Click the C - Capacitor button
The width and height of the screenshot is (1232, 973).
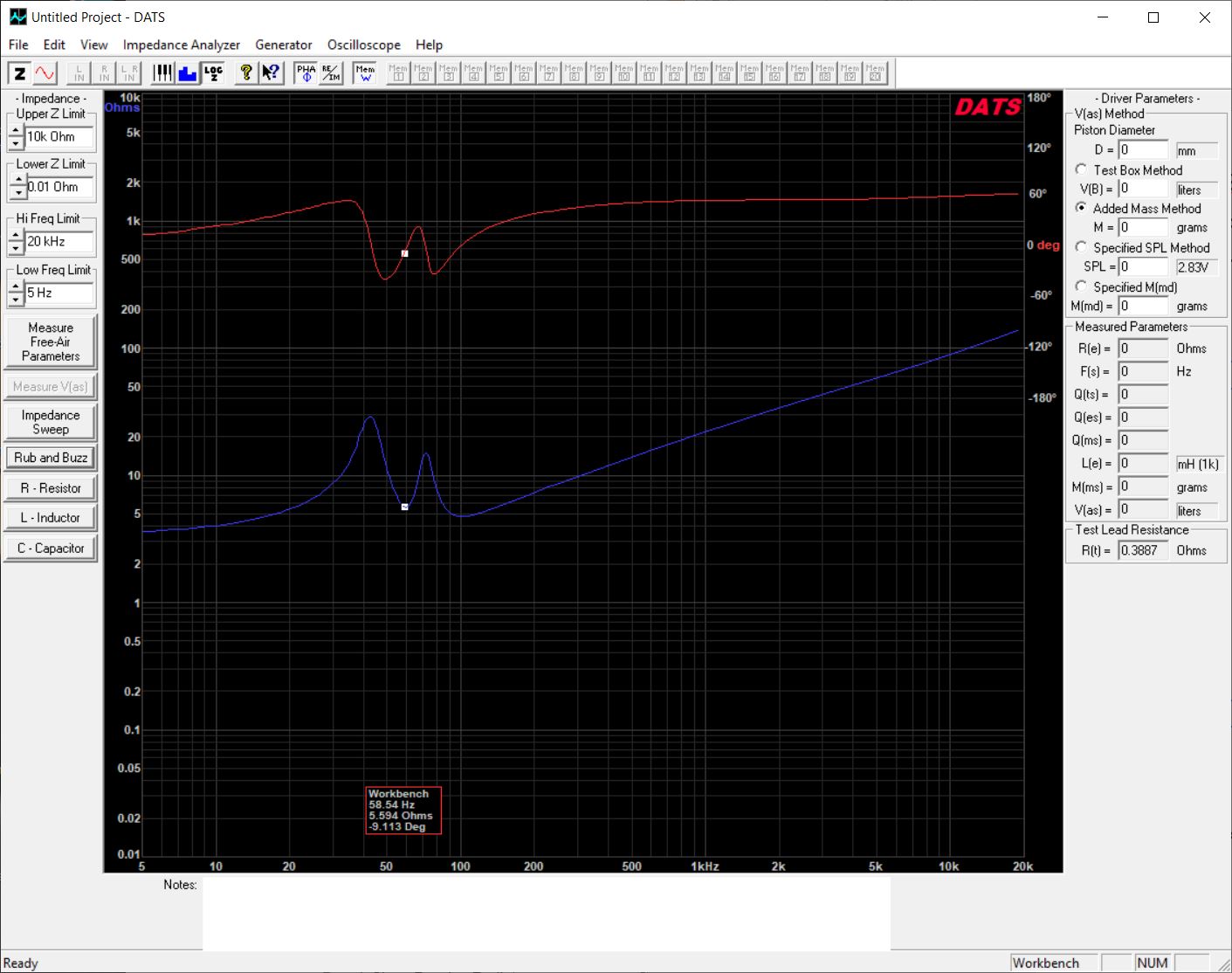point(51,549)
